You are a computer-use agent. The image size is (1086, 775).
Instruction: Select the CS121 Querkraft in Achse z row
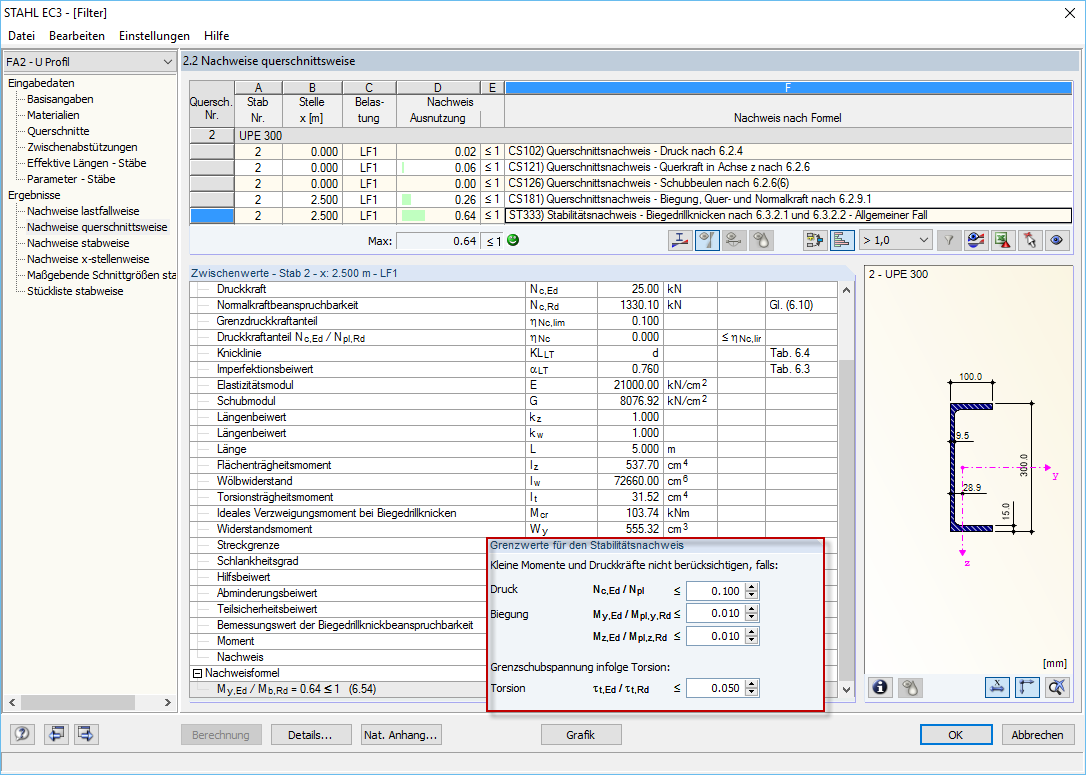tap(630, 167)
